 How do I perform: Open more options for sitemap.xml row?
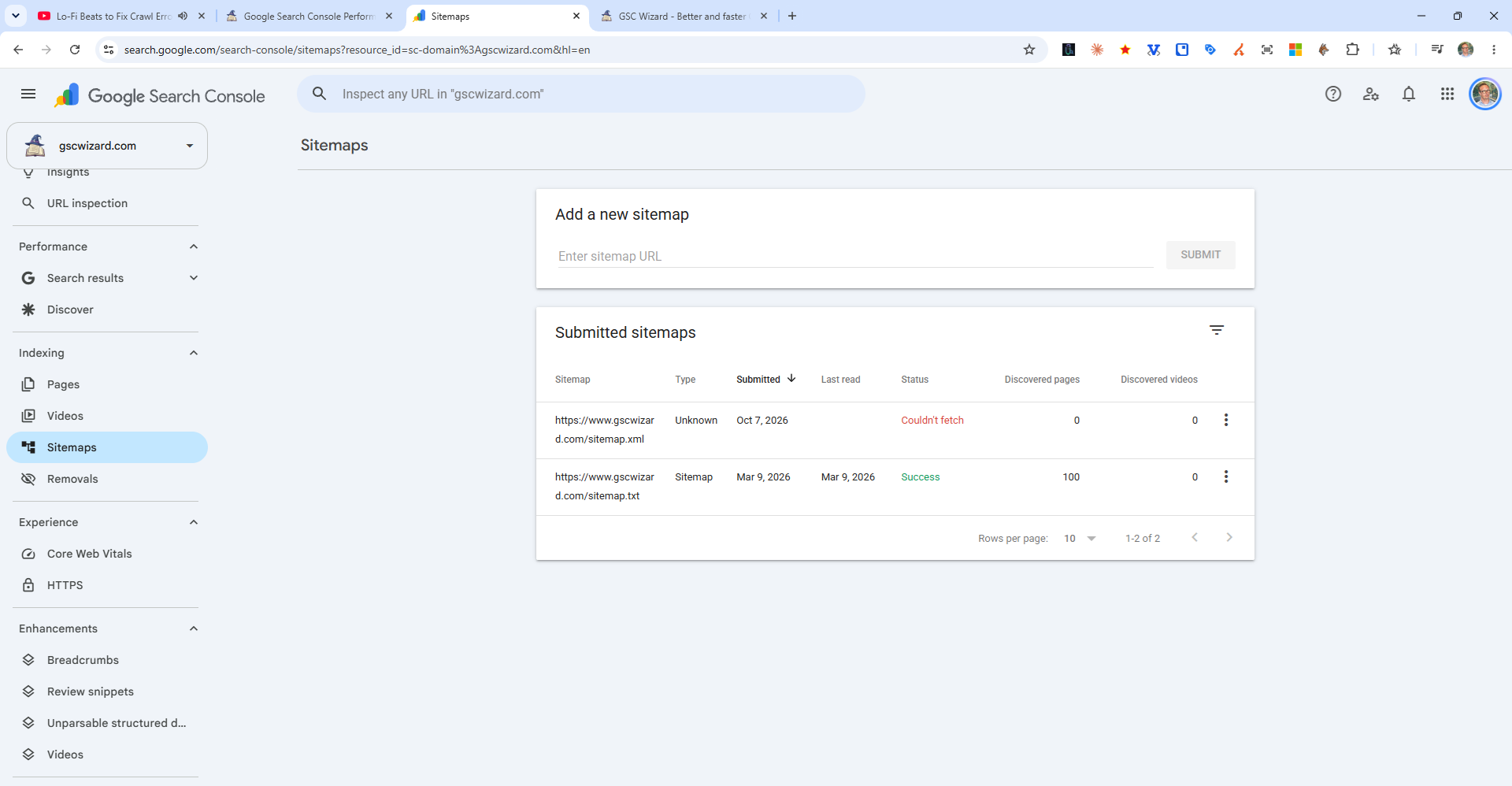(x=1226, y=420)
